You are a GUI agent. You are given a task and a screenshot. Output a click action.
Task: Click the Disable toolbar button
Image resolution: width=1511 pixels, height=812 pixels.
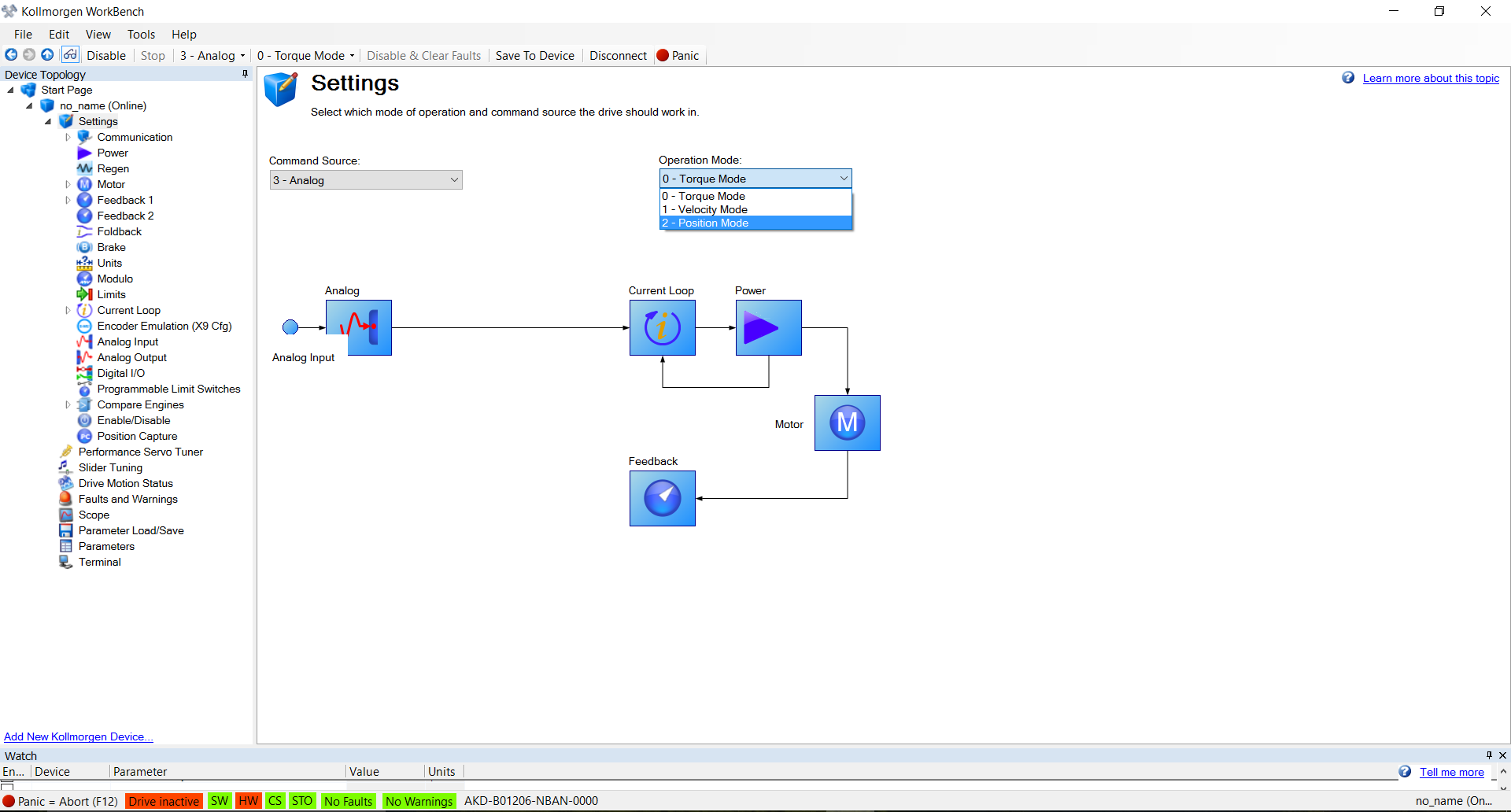tap(106, 56)
